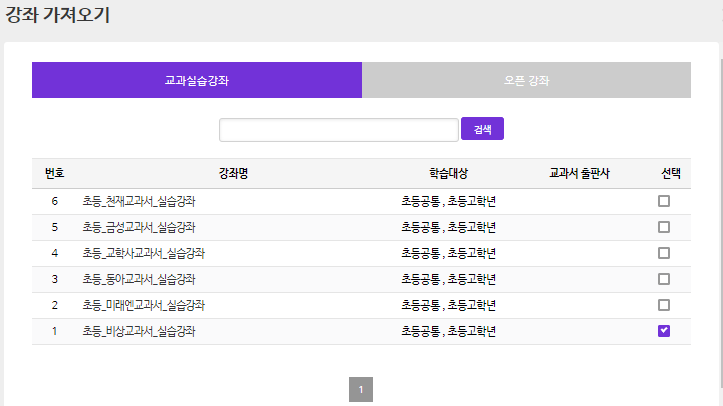
Task: Click 학습대상 cell of 초등_천재교과서 row
Action: pyautogui.click(x=448, y=201)
